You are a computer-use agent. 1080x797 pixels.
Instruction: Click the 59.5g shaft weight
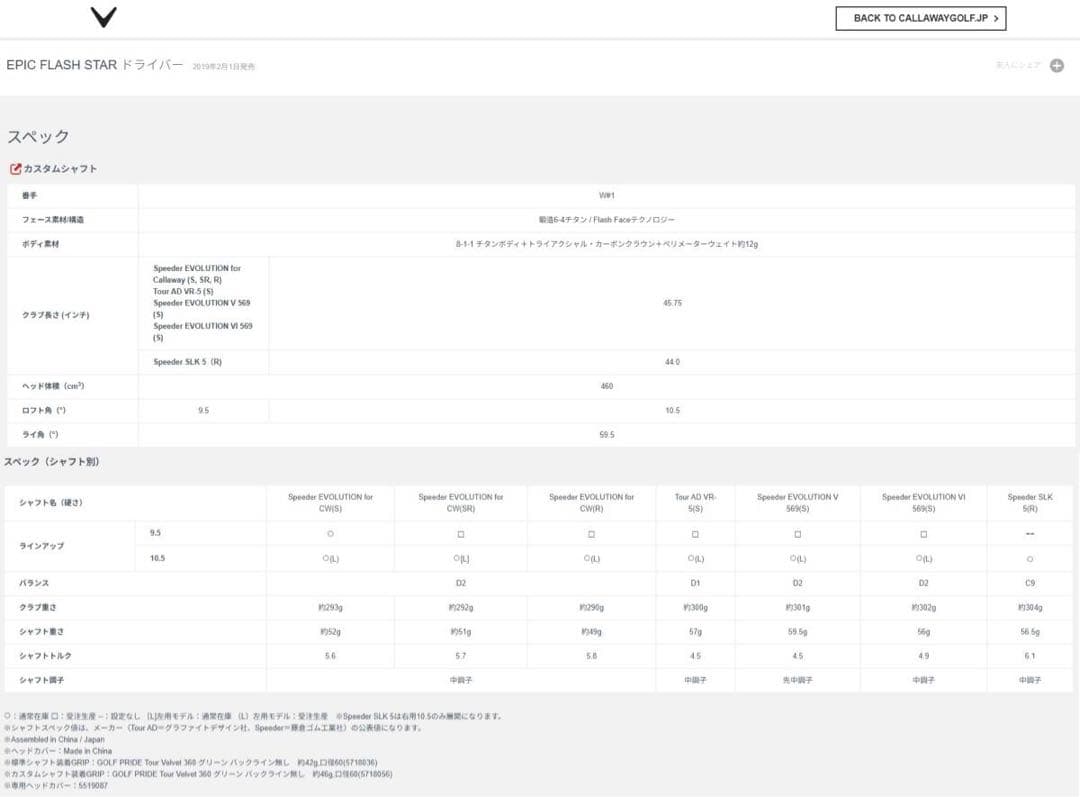point(797,632)
